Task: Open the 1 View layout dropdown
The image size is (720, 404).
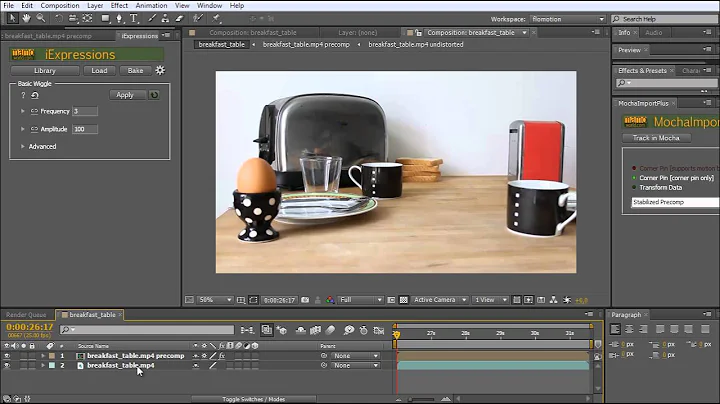Action: tap(490, 300)
